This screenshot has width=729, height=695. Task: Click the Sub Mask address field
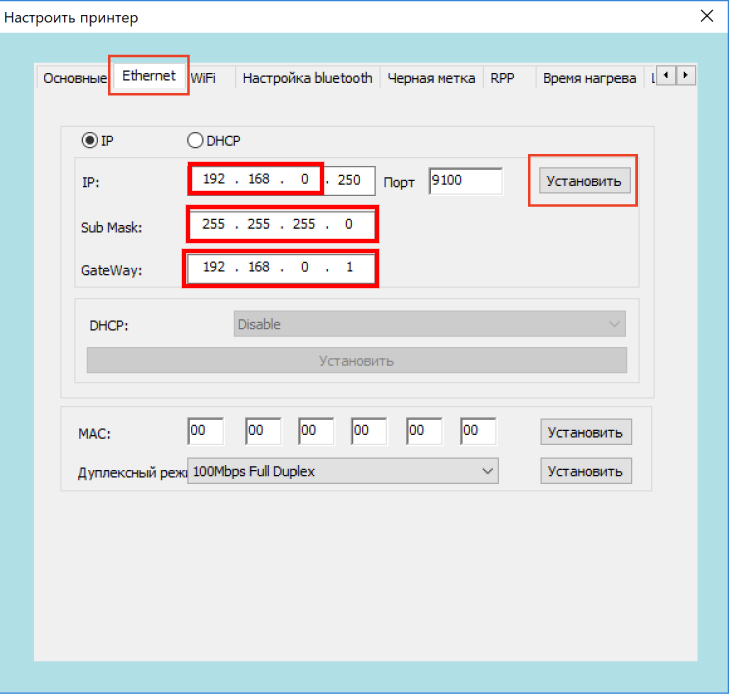coord(281,225)
